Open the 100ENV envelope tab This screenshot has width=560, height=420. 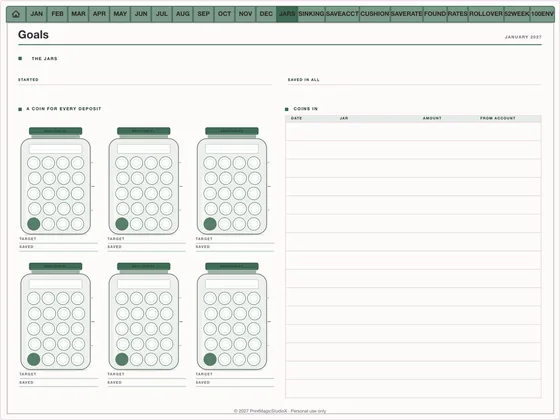pos(542,14)
